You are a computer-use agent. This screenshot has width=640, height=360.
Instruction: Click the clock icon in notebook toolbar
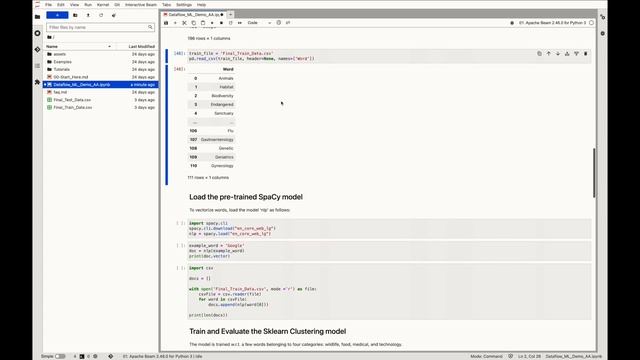tap(279, 23)
